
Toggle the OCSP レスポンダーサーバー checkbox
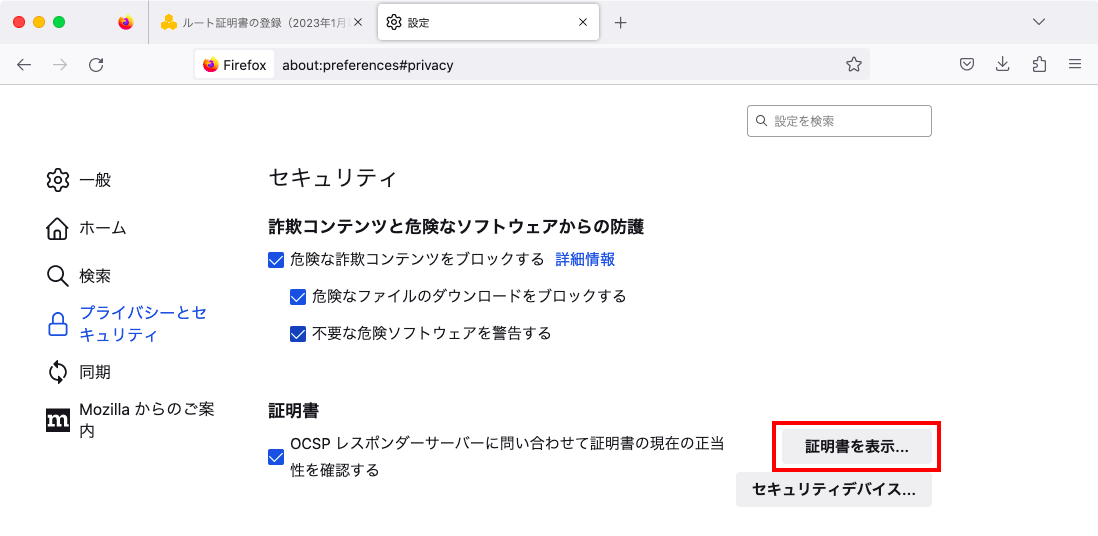click(x=276, y=458)
